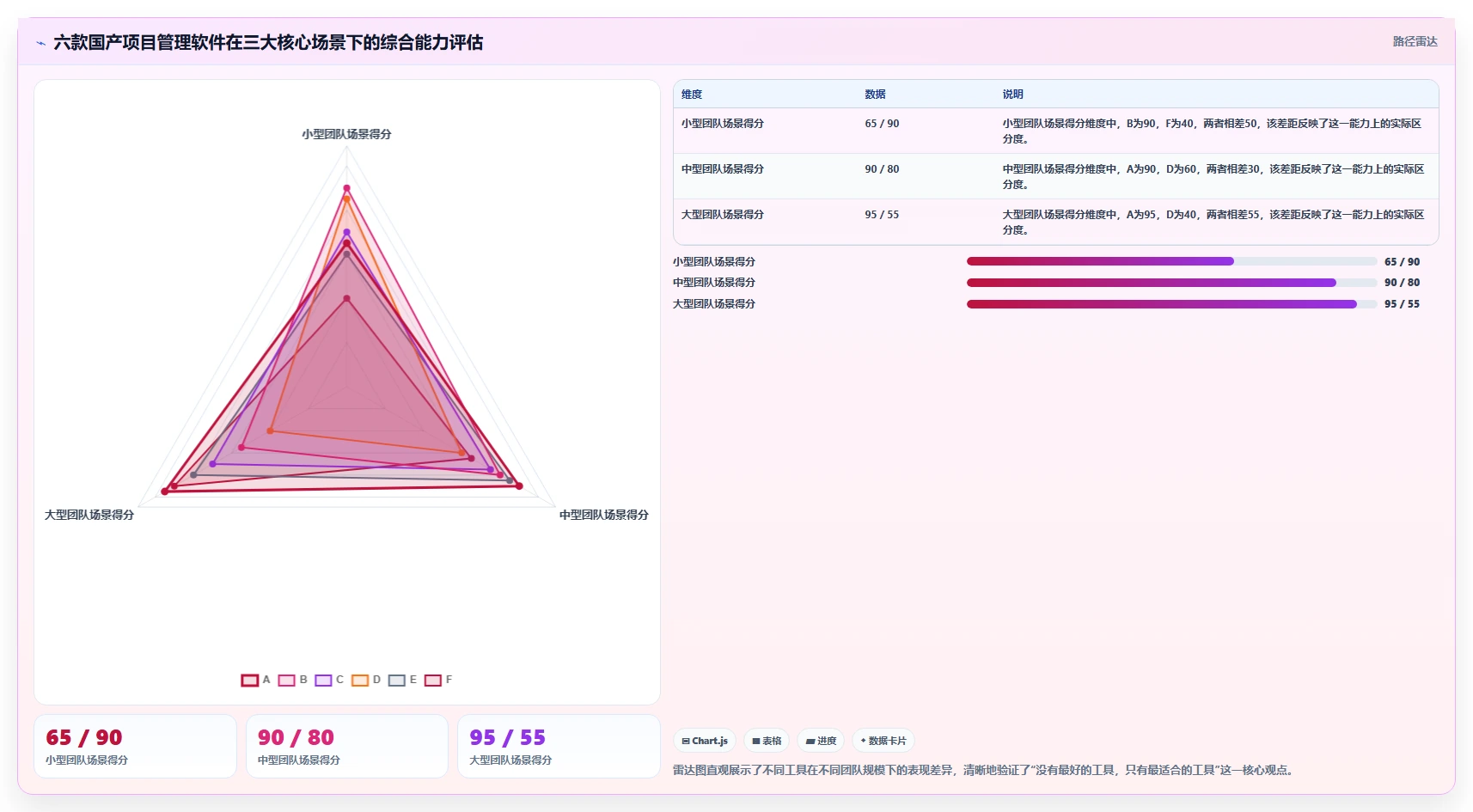Click table cell 中型团队场景得分
Viewport: 1473px width, 812px height.
[x=723, y=169]
